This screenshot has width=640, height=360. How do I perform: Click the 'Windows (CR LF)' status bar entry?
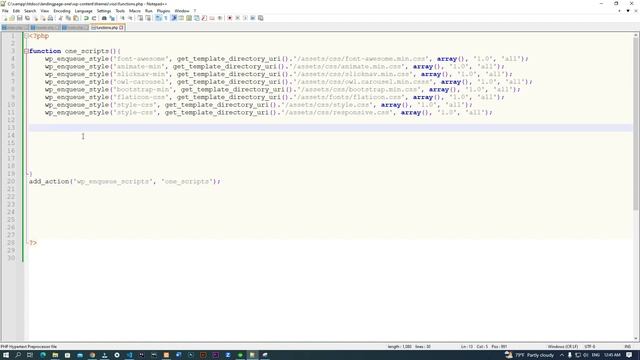pos(562,347)
